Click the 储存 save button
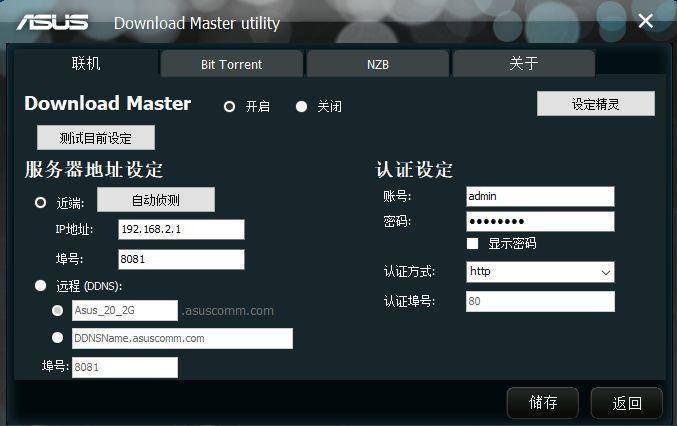The image size is (677, 426). [543, 403]
